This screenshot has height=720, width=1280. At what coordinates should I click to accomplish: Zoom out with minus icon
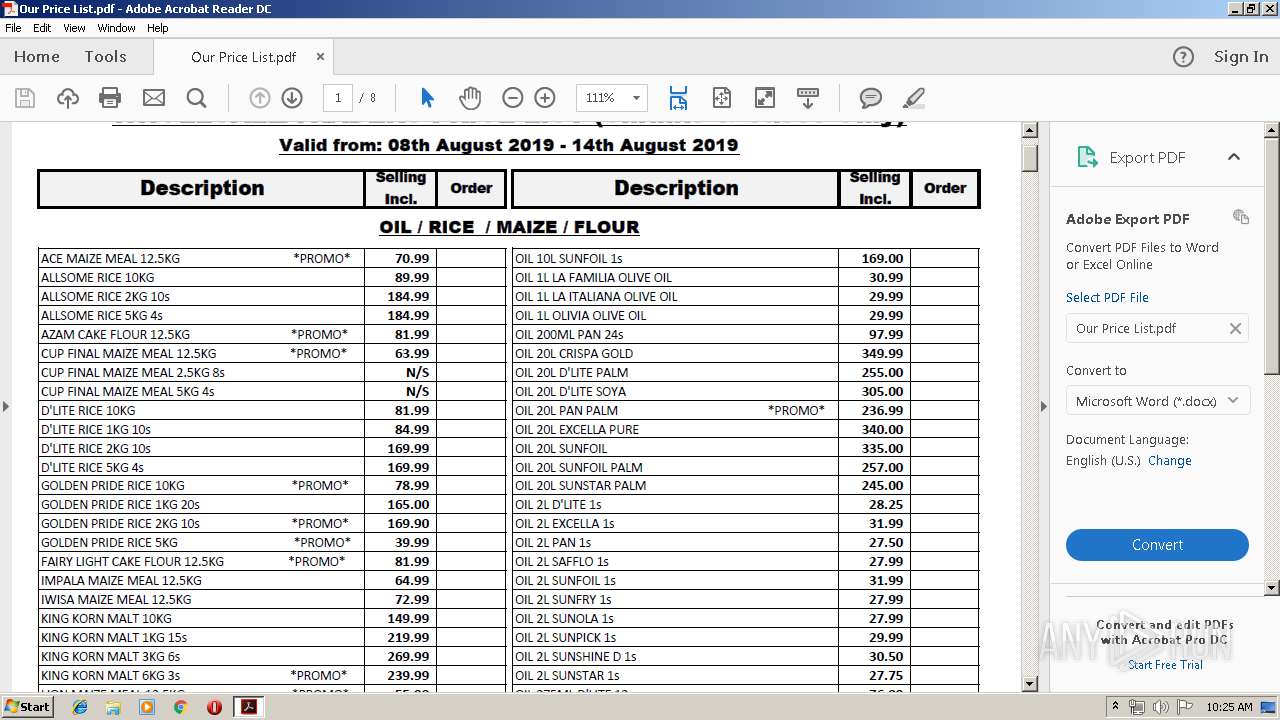point(512,98)
